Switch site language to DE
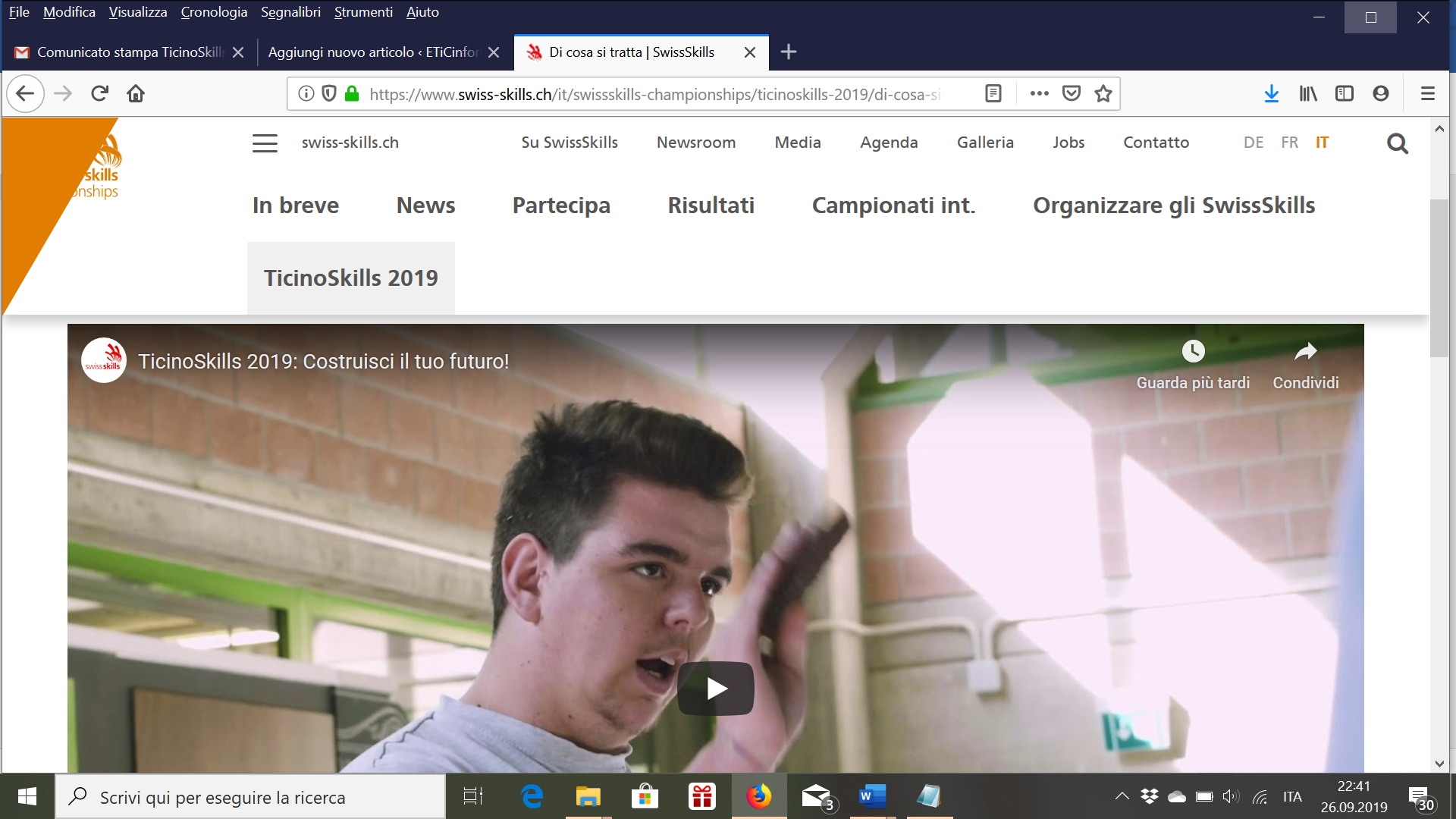This screenshot has width=1456, height=819. pyautogui.click(x=1254, y=143)
